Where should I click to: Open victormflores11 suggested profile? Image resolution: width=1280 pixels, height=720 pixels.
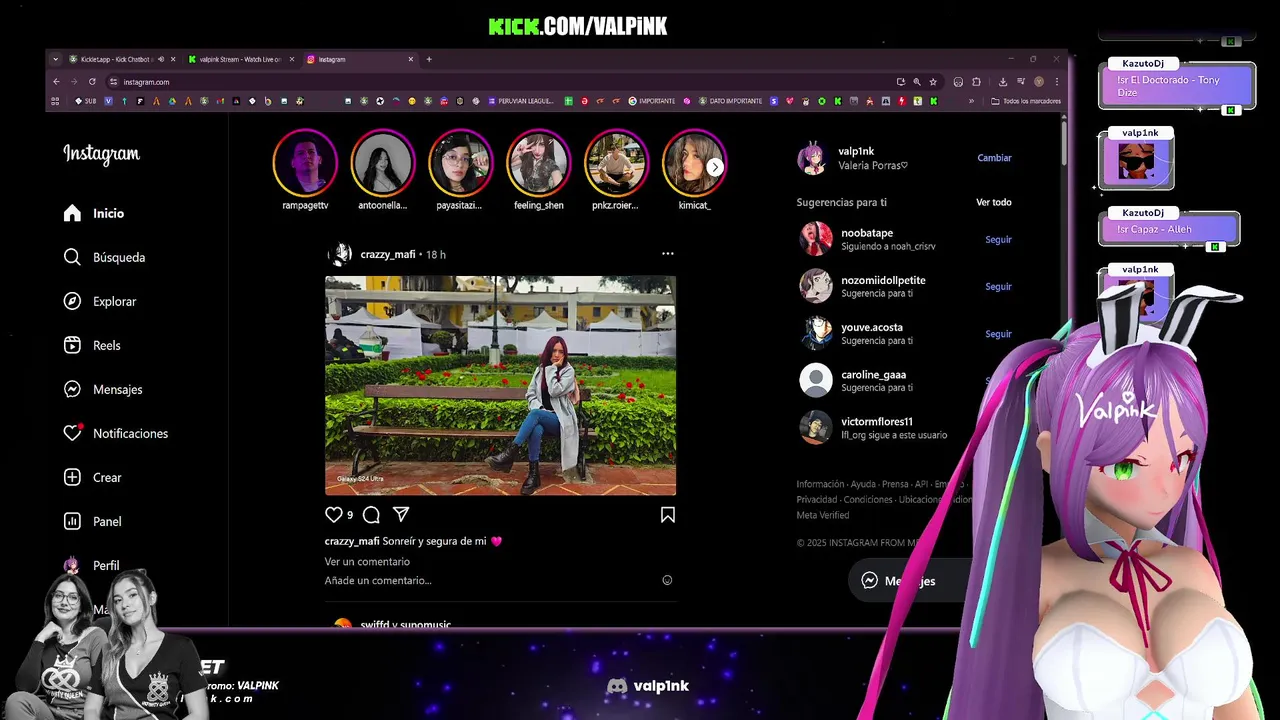(877, 422)
